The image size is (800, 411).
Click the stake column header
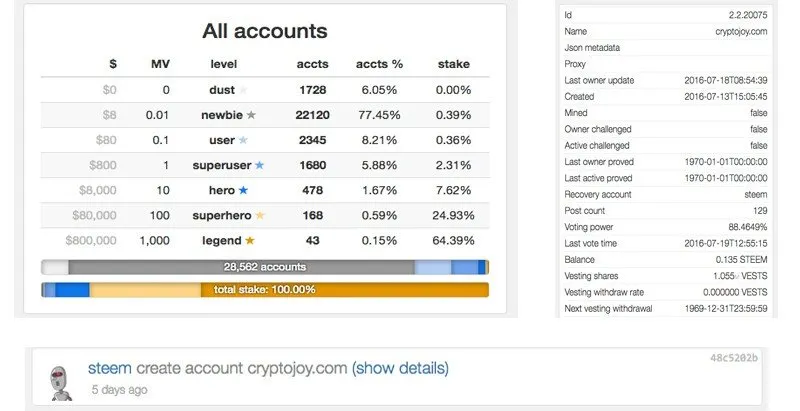[454, 64]
